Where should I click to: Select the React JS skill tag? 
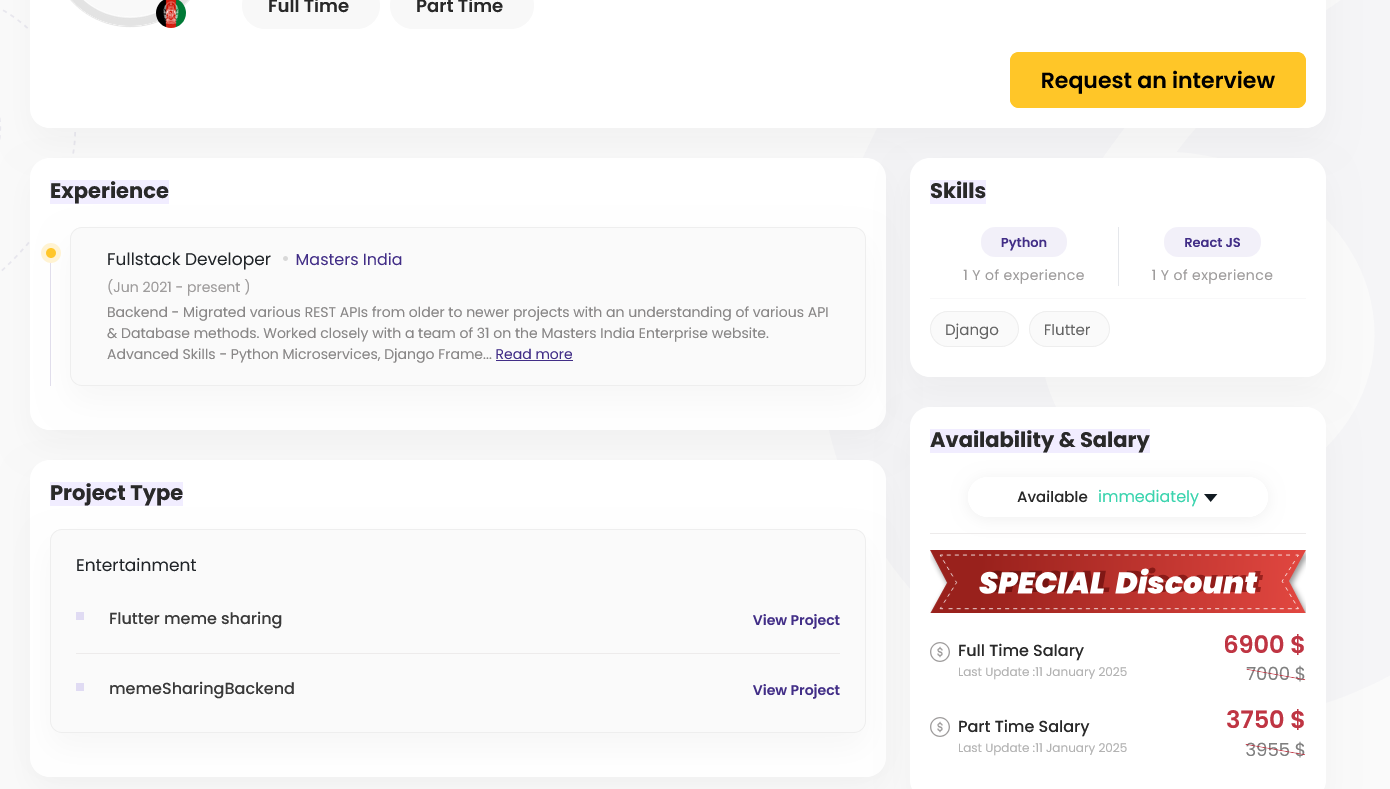(1212, 242)
